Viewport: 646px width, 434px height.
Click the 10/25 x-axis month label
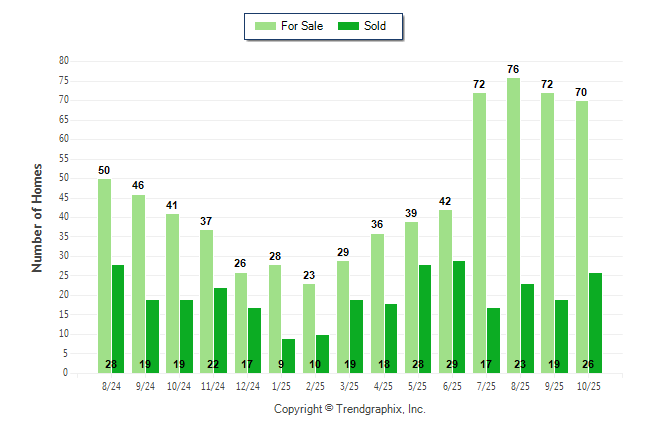pyautogui.click(x=589, y=384)
